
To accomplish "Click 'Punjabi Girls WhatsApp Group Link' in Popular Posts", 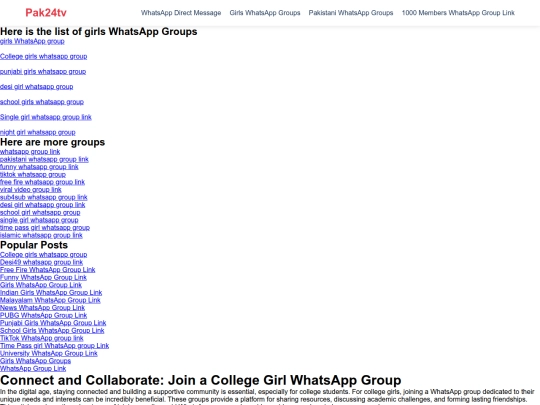I will point(53,323).
